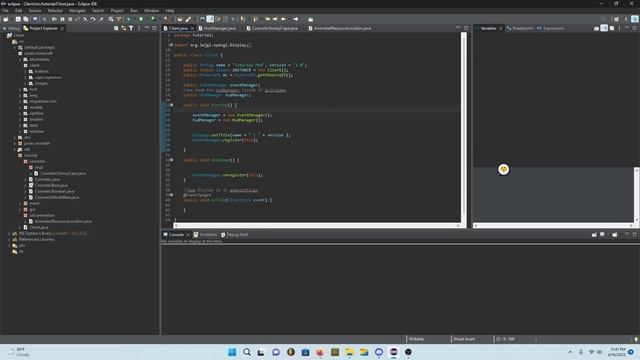Click the Back navigation arrow icon
This screenshot has height=360, width=640.
[x=283, y=19]
